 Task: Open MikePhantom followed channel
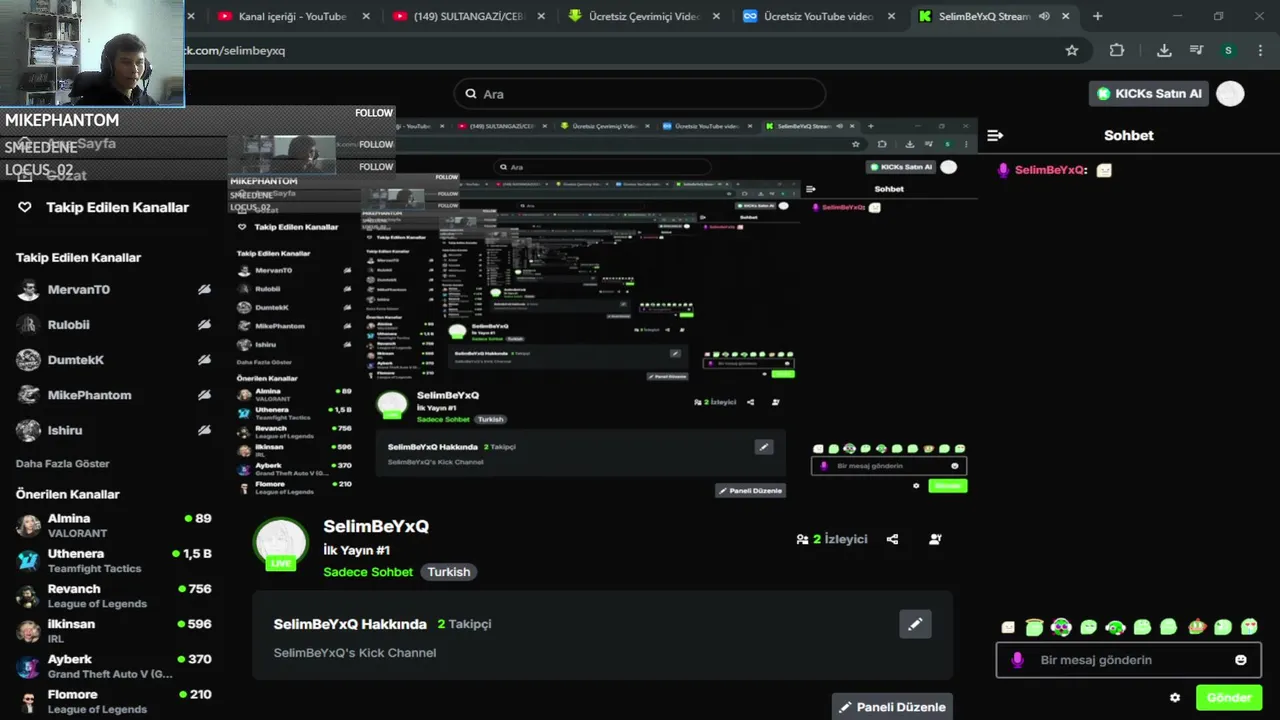[114, 395]
